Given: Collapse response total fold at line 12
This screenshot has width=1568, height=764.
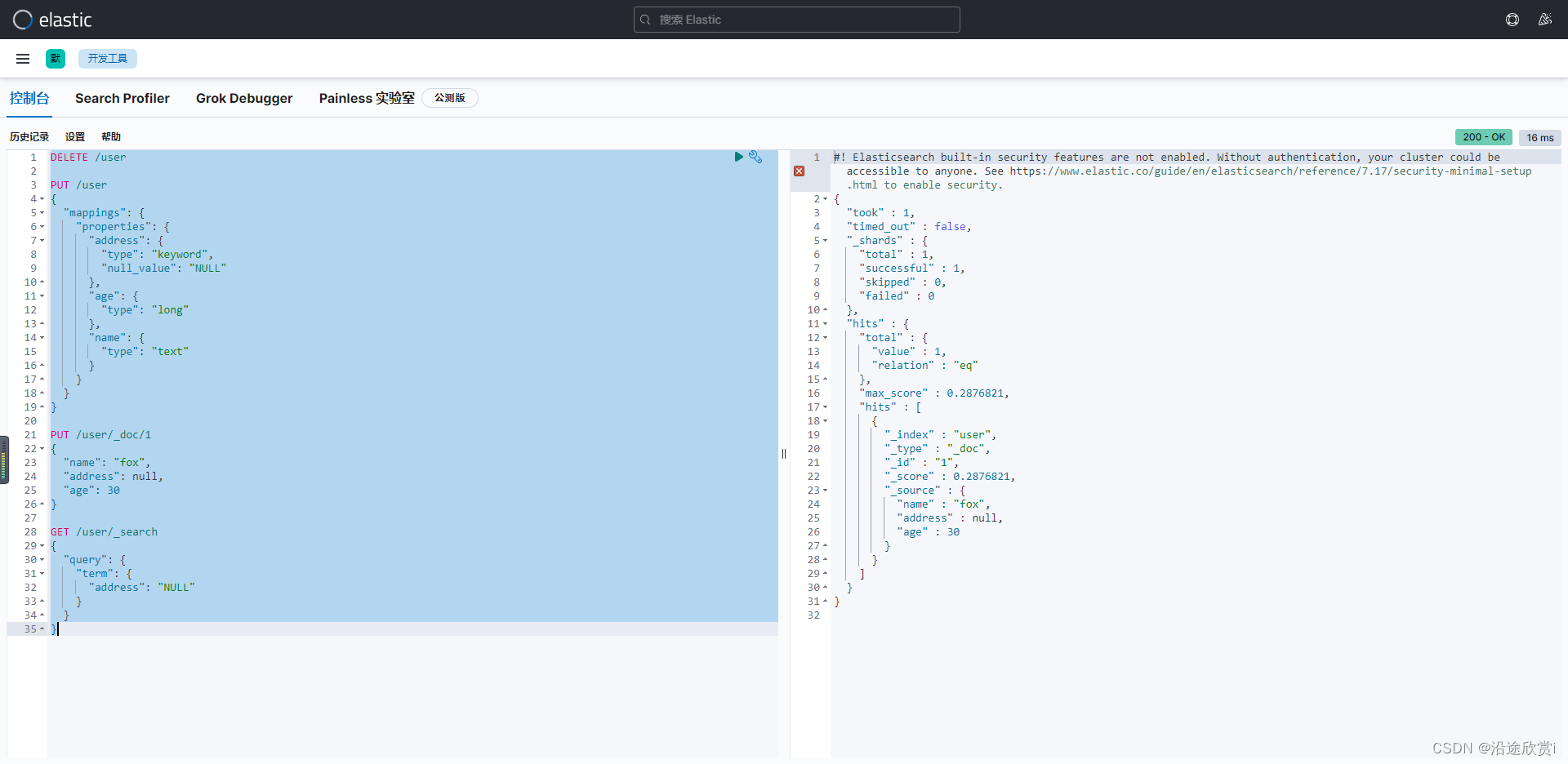Looking at the screenshot, I should click(x=826, y=338).
